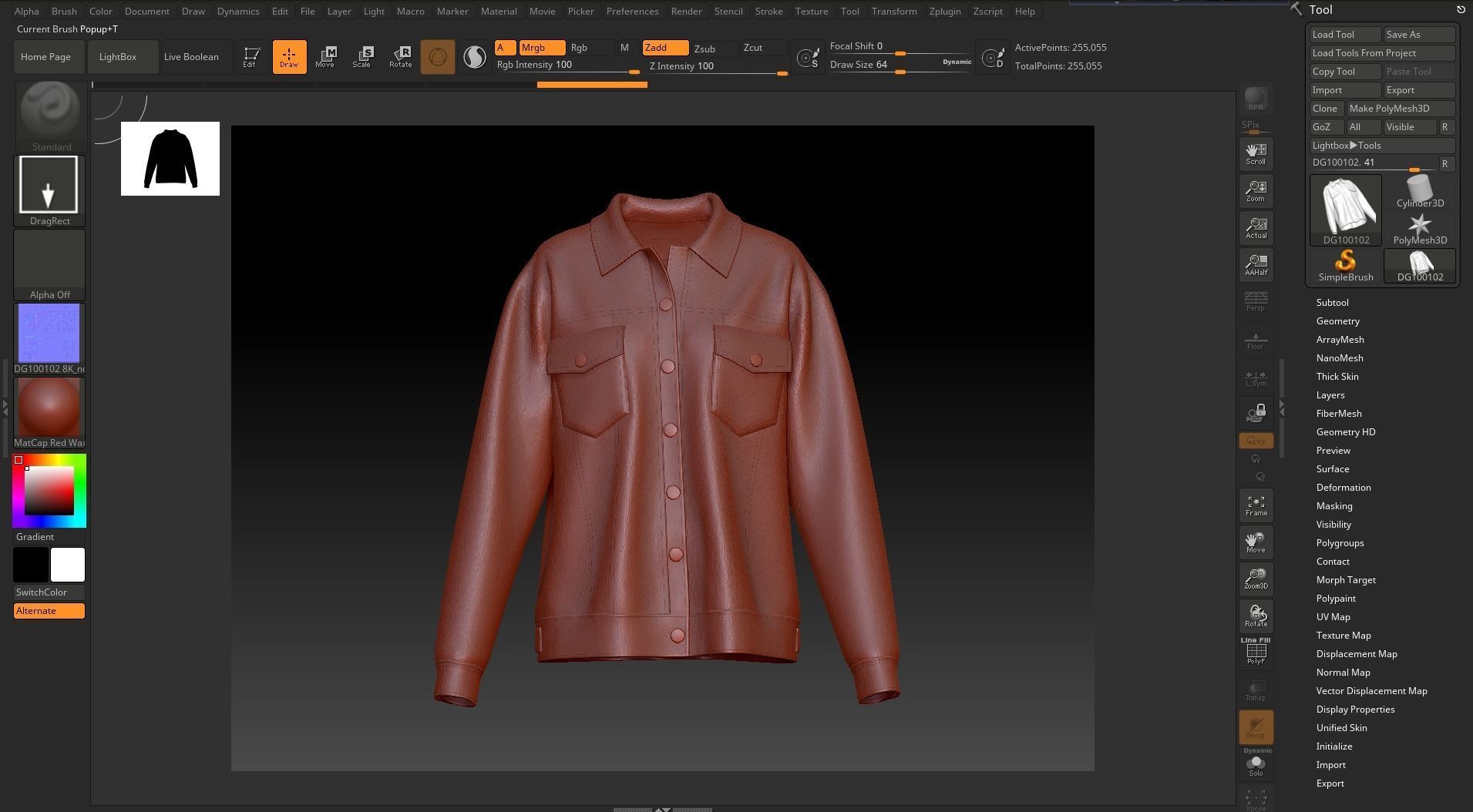Select the Cylinder3D tool

click(x=1420, y=192)
